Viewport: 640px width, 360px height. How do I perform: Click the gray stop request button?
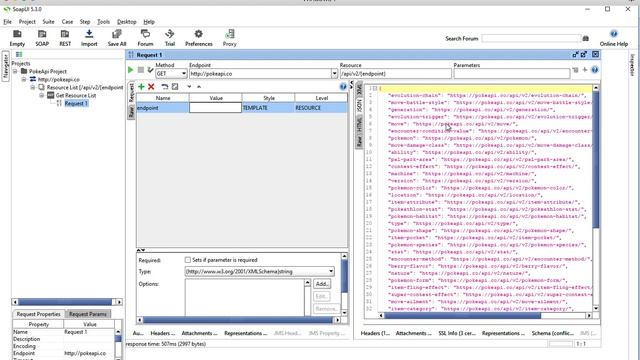pos(141,70)
